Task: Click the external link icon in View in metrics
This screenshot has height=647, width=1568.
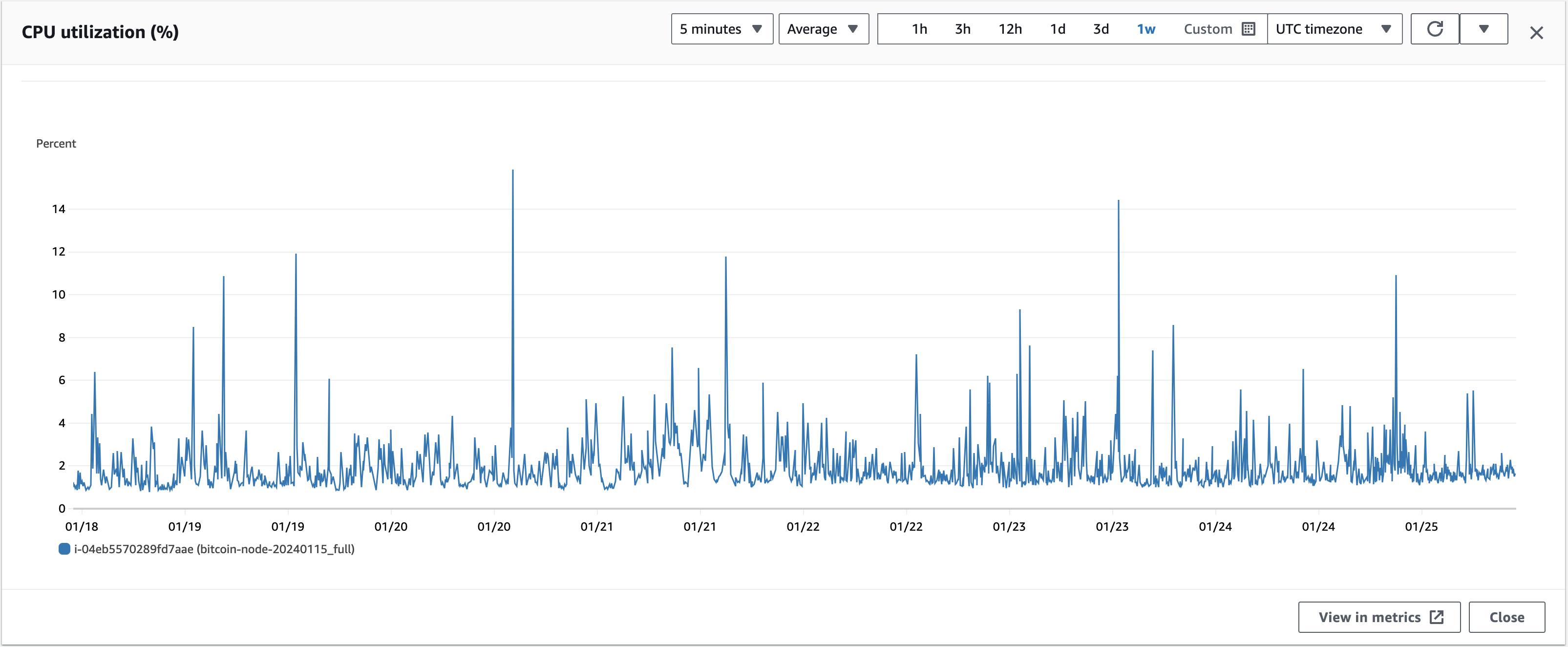Action: coord(1438,617)
